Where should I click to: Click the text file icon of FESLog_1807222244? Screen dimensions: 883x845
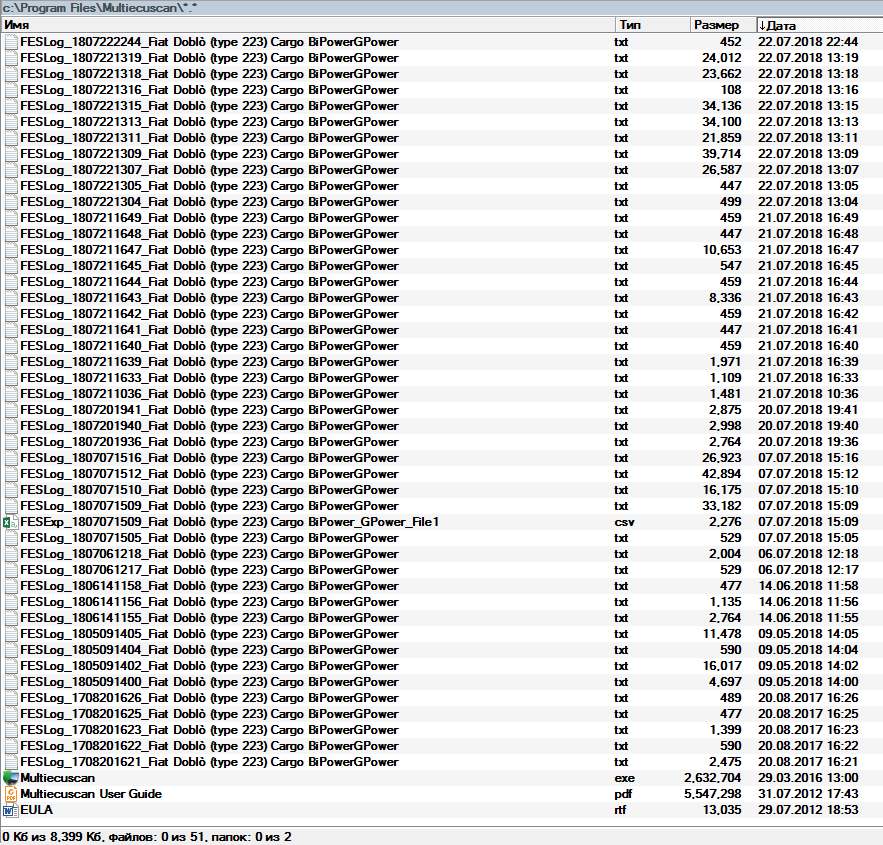pyautogui.click(x=10, y=42)
